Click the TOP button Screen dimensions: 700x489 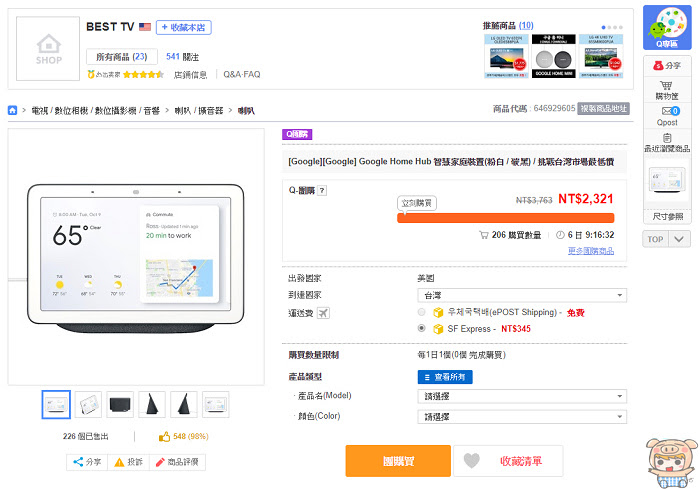pyautogui.click(x=655, y=239)
